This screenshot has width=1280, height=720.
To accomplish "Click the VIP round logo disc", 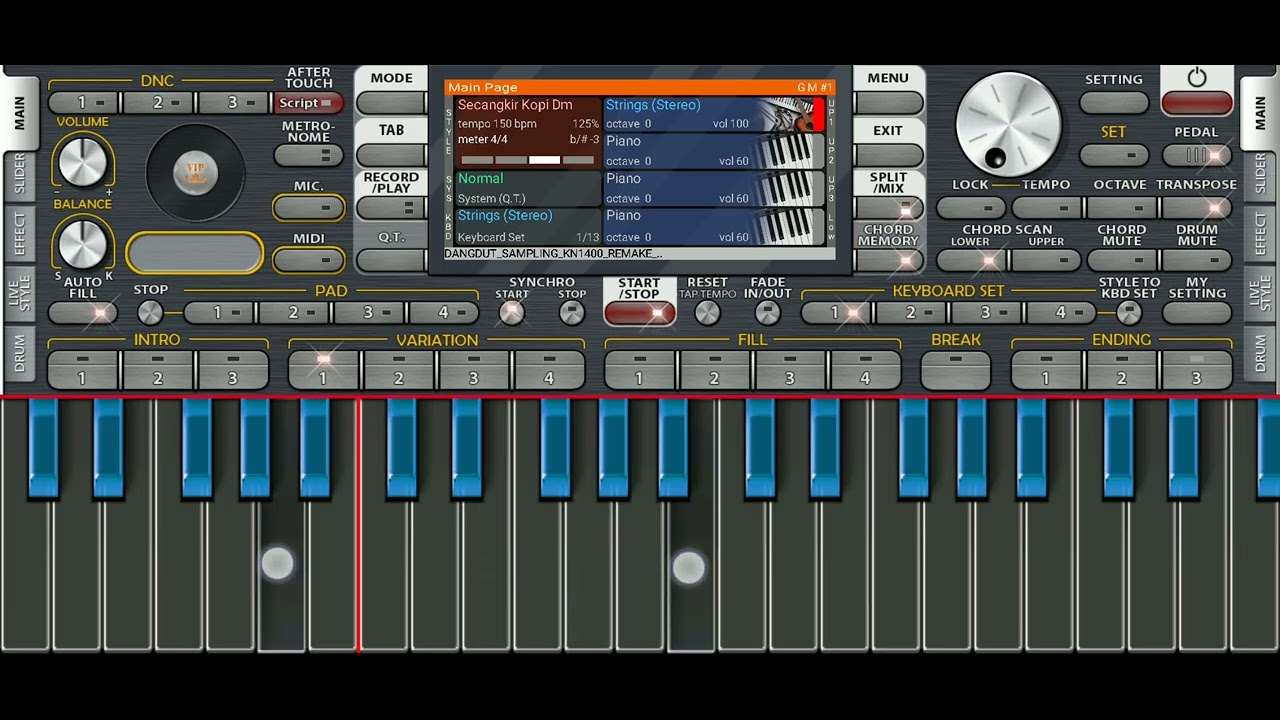I will [196, 173].
